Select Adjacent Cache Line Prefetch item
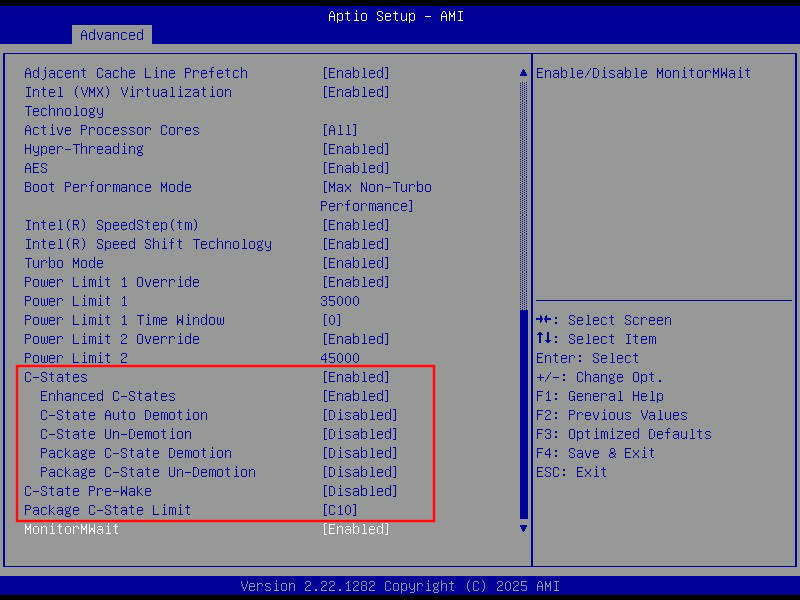The height and width of the screenshot is (600, 800). [135, 73]
